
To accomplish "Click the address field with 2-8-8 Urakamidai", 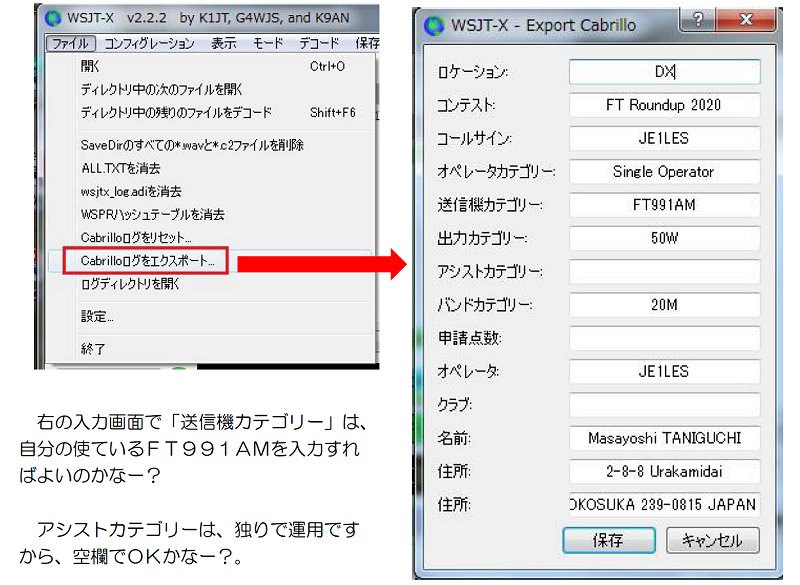I will pyautogui.click(x=664, y=471).
